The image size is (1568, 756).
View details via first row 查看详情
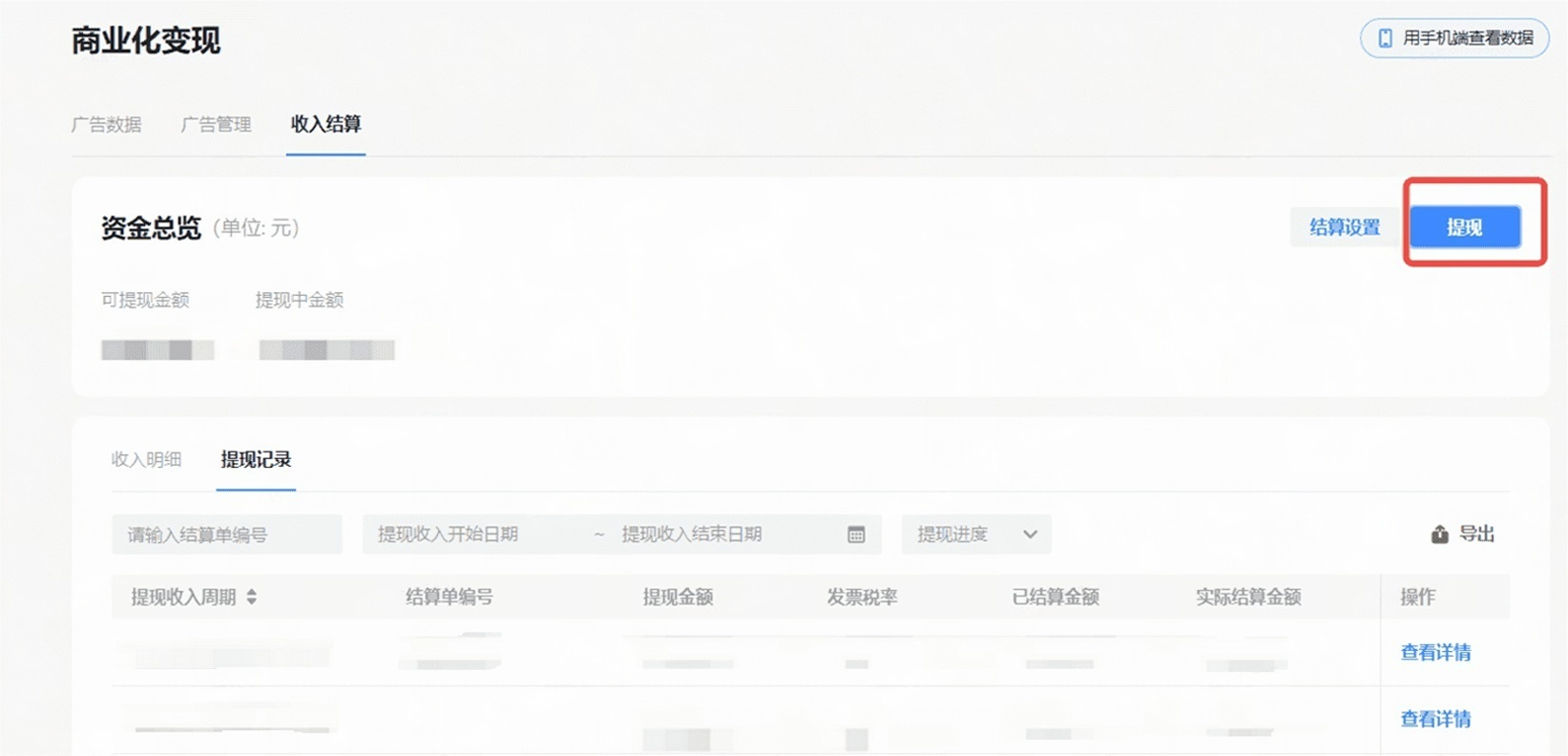click(x=1435, y=652)
